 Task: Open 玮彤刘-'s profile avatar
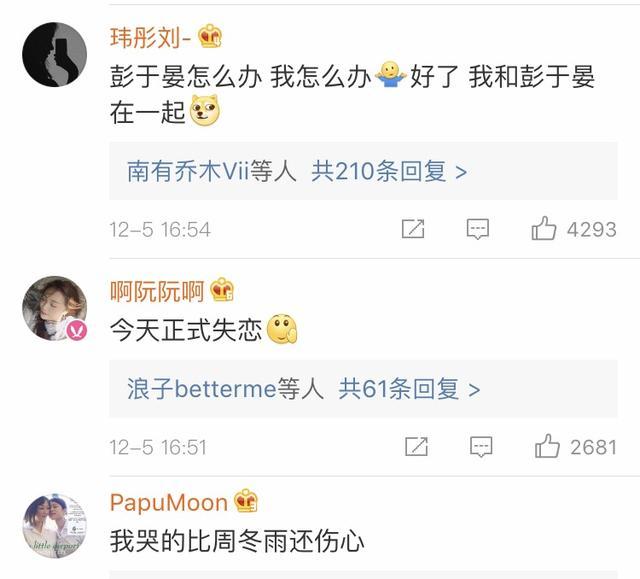55,54
